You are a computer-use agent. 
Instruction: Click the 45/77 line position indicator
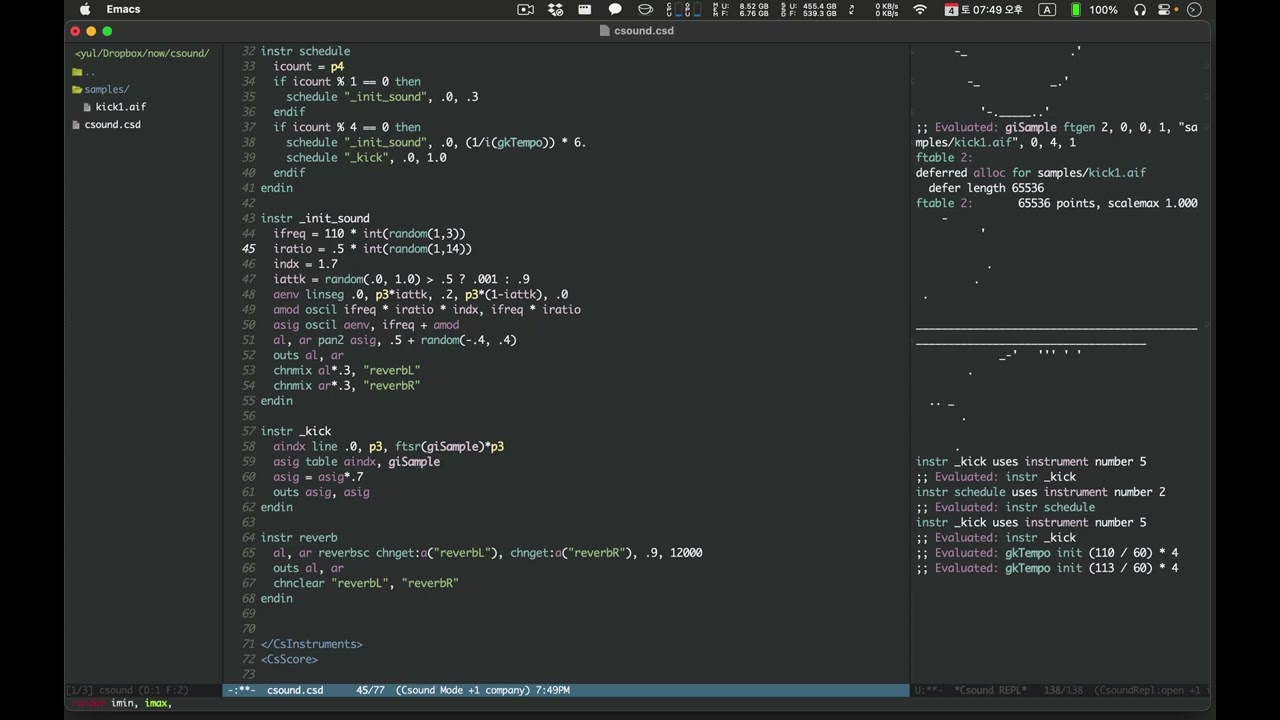point(371,690)
